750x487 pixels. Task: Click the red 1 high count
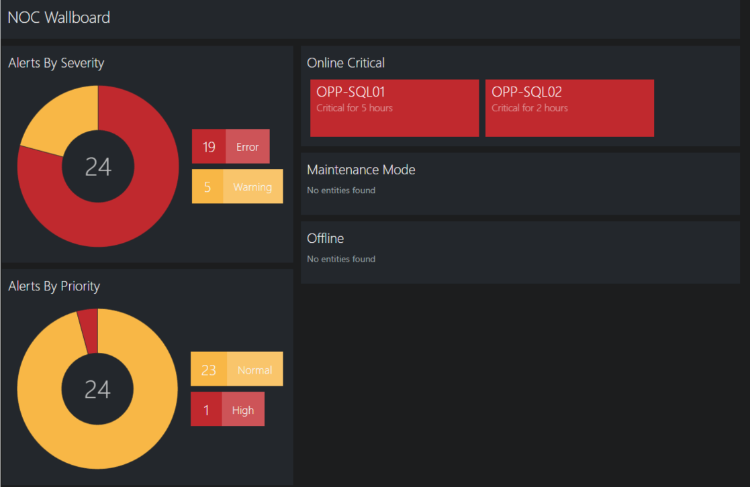(206, 409)
